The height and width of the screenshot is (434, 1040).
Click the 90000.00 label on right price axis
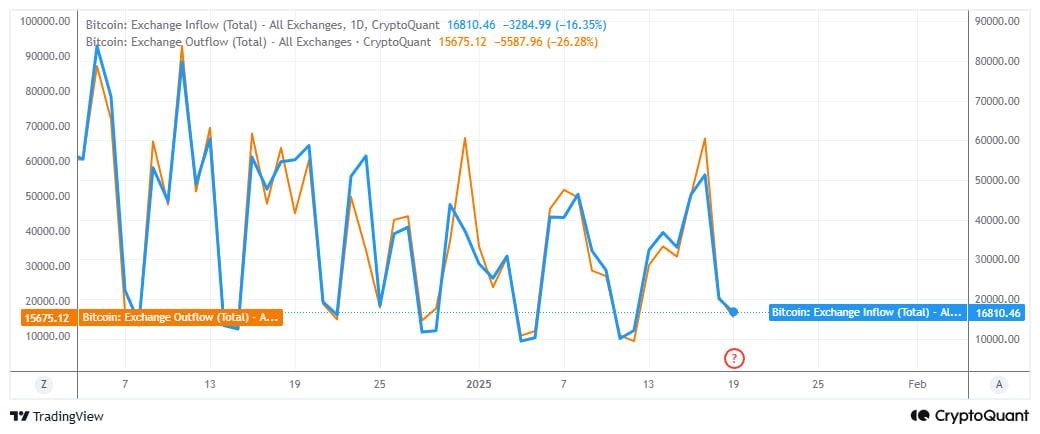[995, 21]
